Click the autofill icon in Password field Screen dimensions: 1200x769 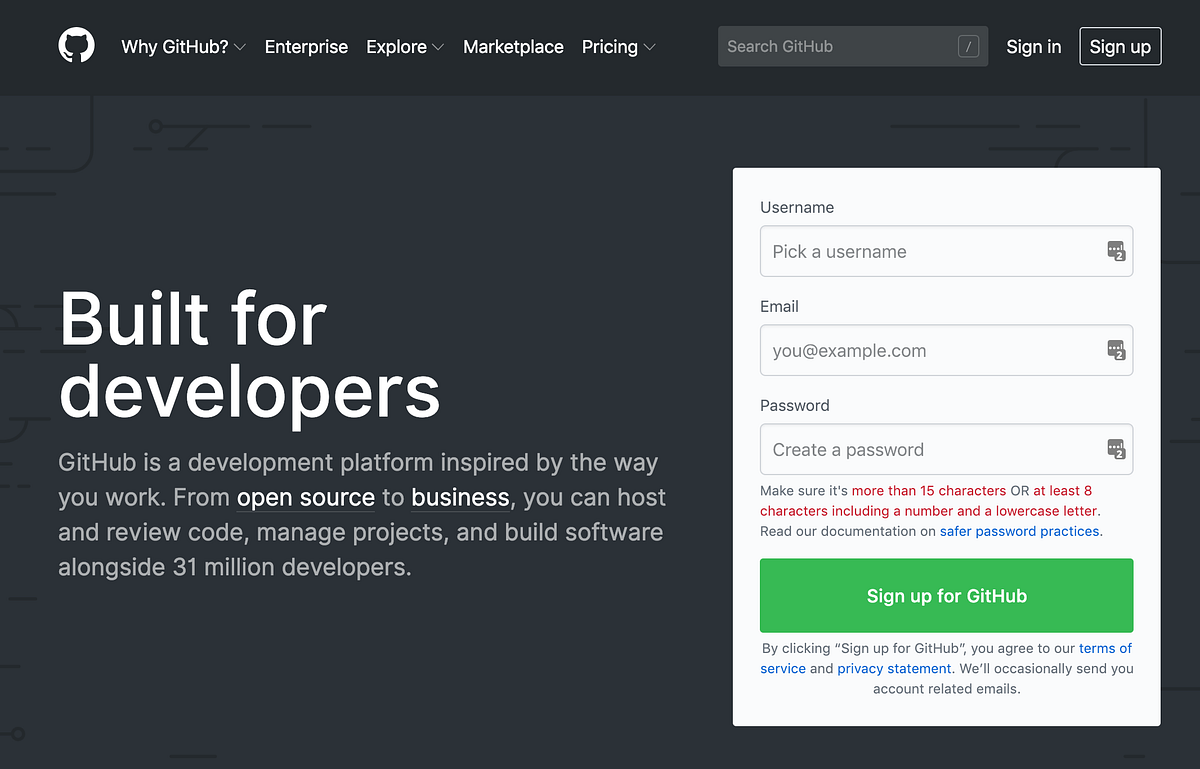click(x=1116, y=449)
